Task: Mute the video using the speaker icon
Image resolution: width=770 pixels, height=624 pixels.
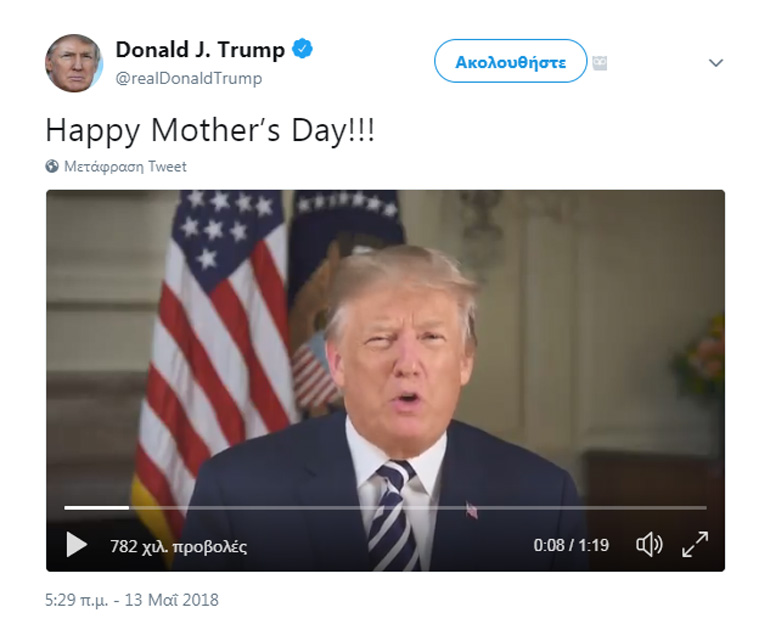Action: pos(649,545)
